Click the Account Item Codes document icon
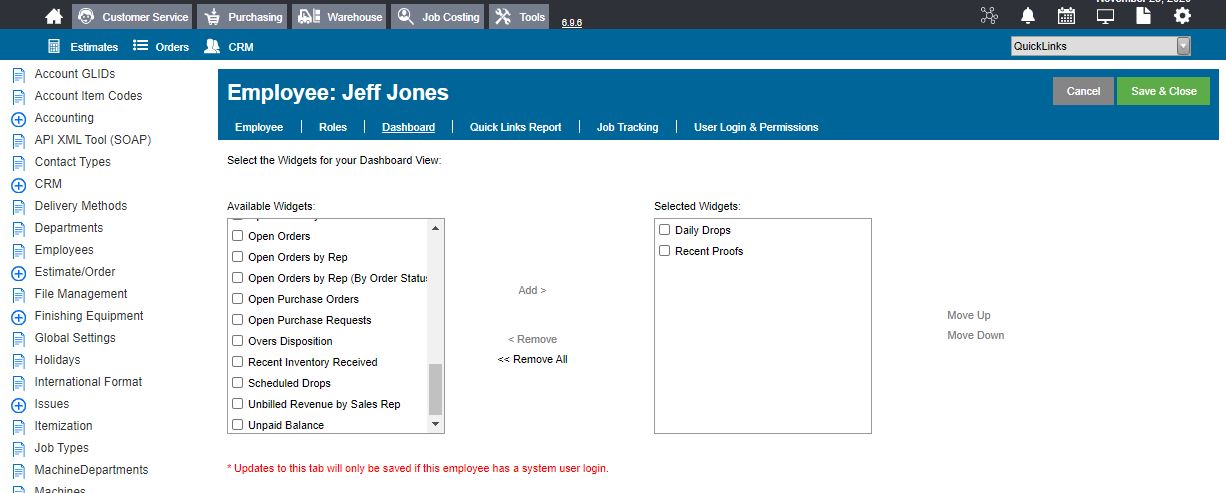This screenshot has height=493, width=1226. point(18,96)
